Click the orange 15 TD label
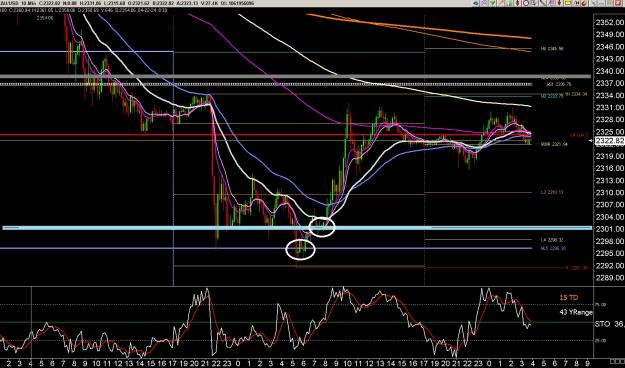Image resolution: width=625 pixels, height=368 pixels. 569,297
